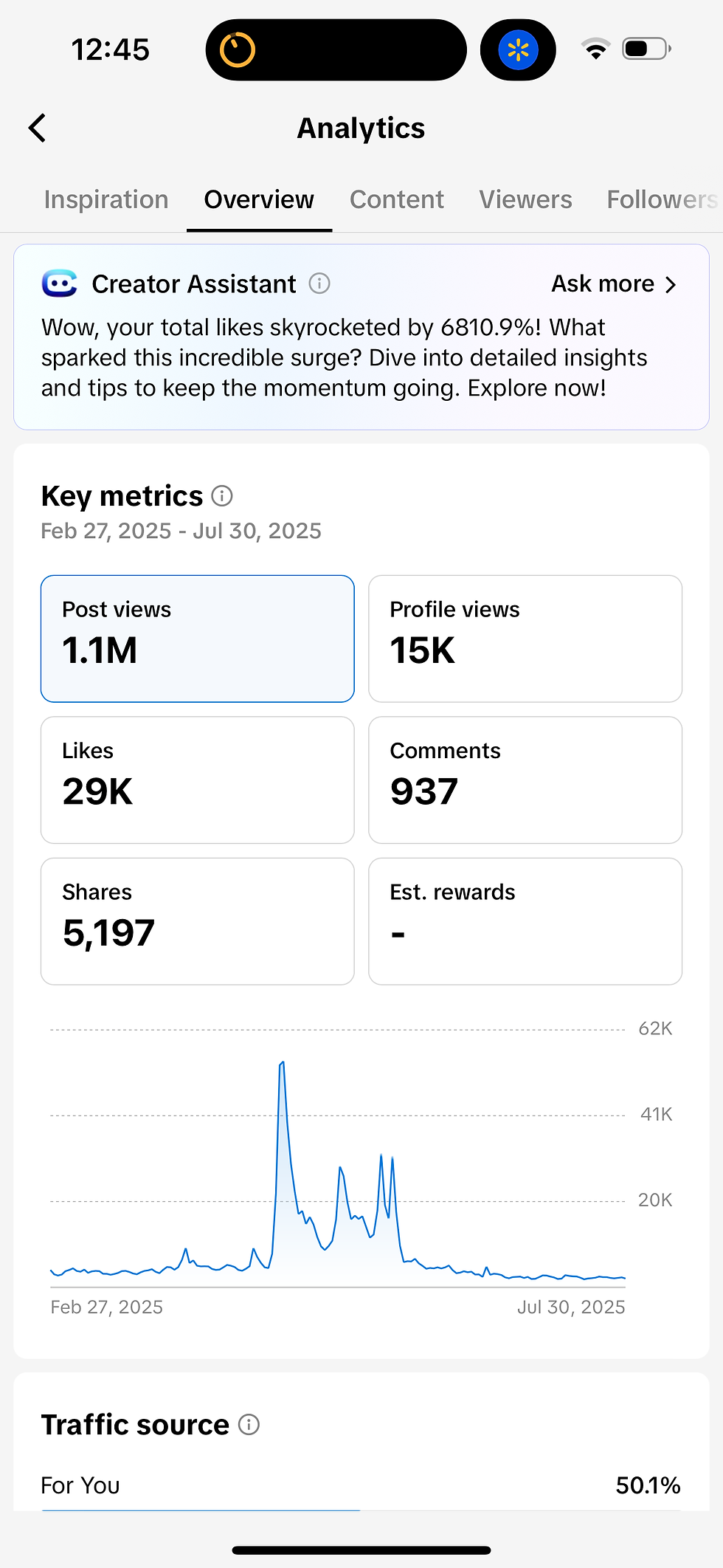Tap the 20K chart axis label
723x1568 pixels.
(x=655, y=1200)
